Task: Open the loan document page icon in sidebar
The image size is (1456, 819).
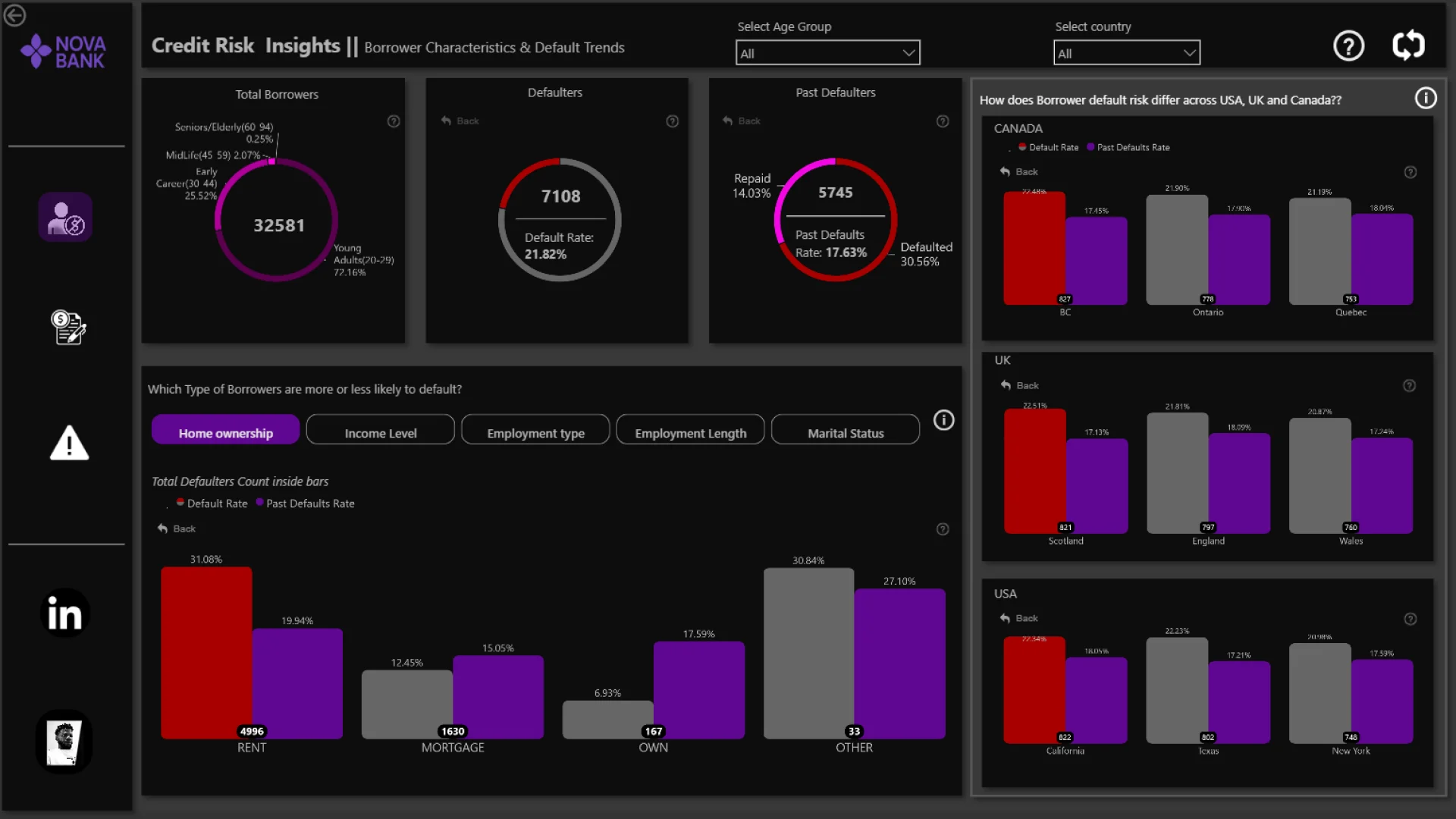Action: (x=68, y=328)
